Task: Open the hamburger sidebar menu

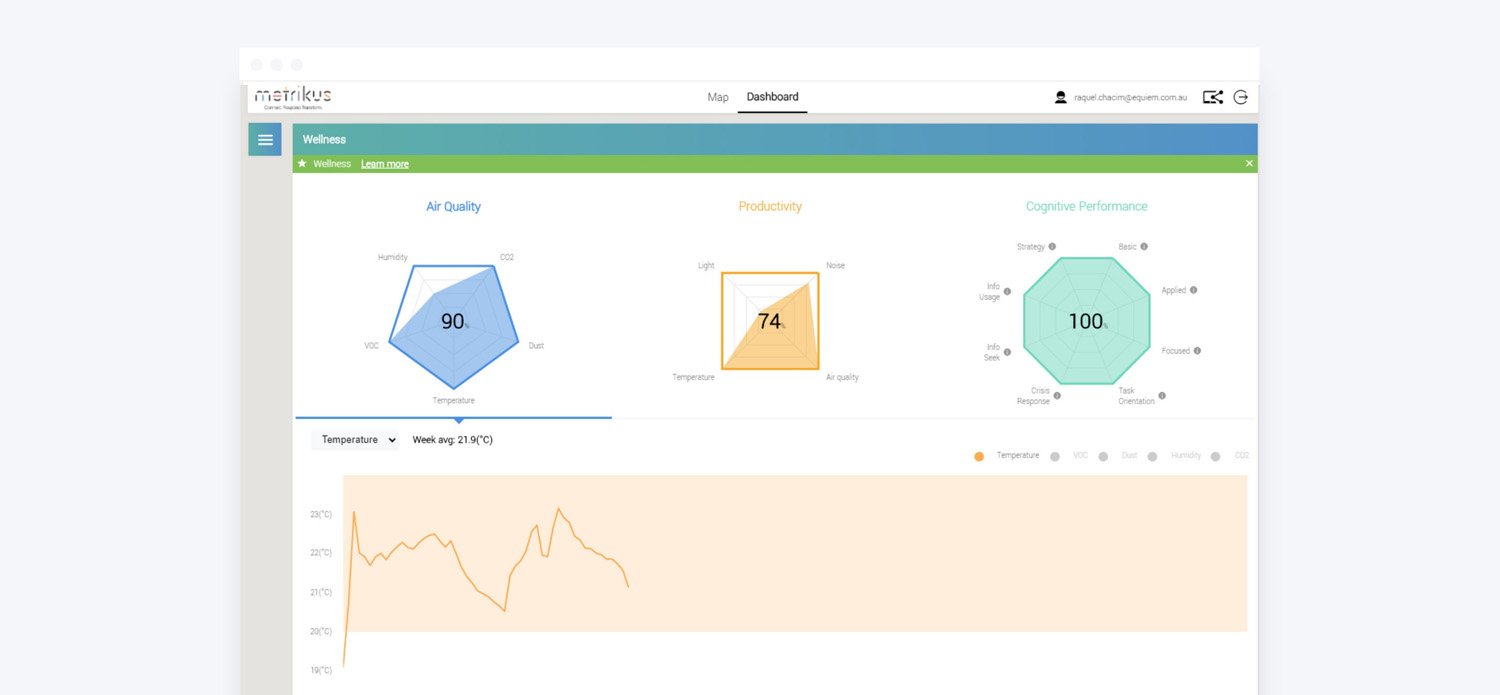Action: (x=265, y=140)
